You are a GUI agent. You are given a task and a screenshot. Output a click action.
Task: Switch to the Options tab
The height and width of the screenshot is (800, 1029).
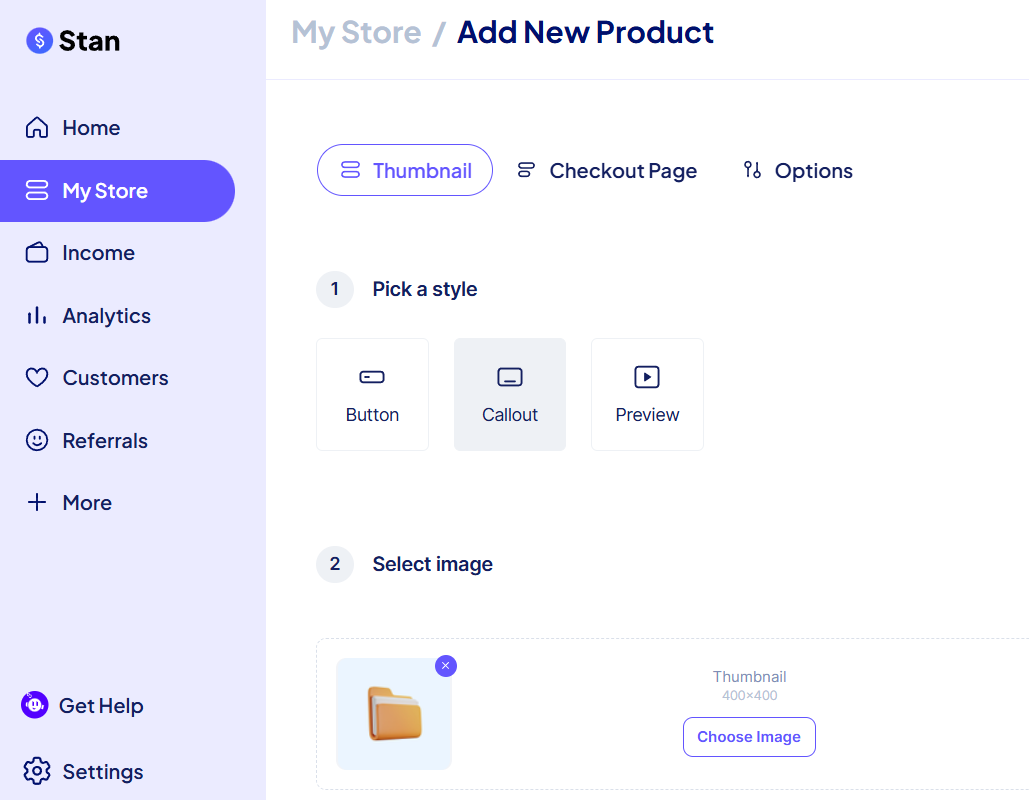tap(798, 171)
